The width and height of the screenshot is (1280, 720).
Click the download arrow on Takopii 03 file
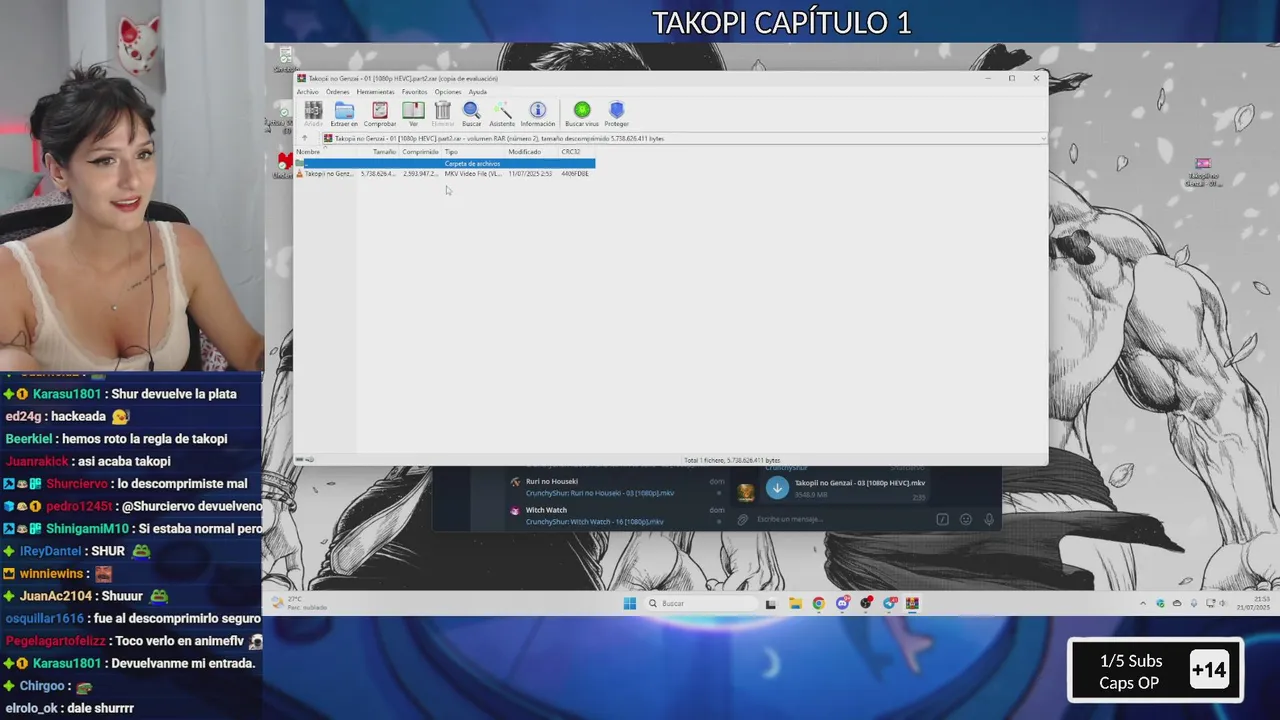pos(777,488)
